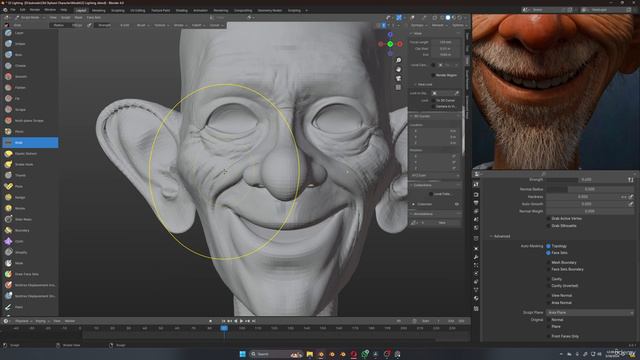Adjust the Hardness slider

(583, 197)
